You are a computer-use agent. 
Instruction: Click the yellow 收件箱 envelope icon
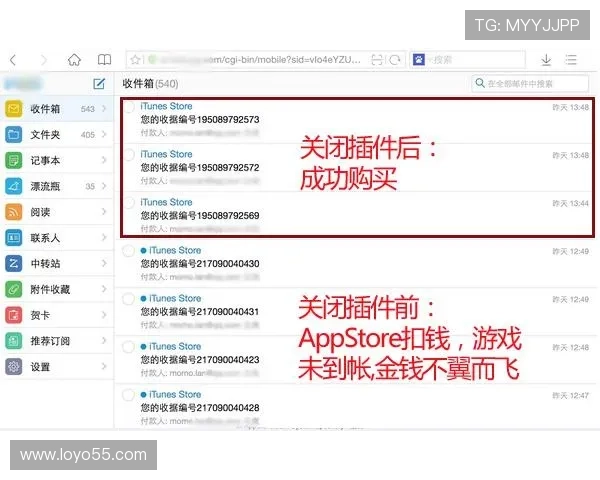(x=14, y=109)
